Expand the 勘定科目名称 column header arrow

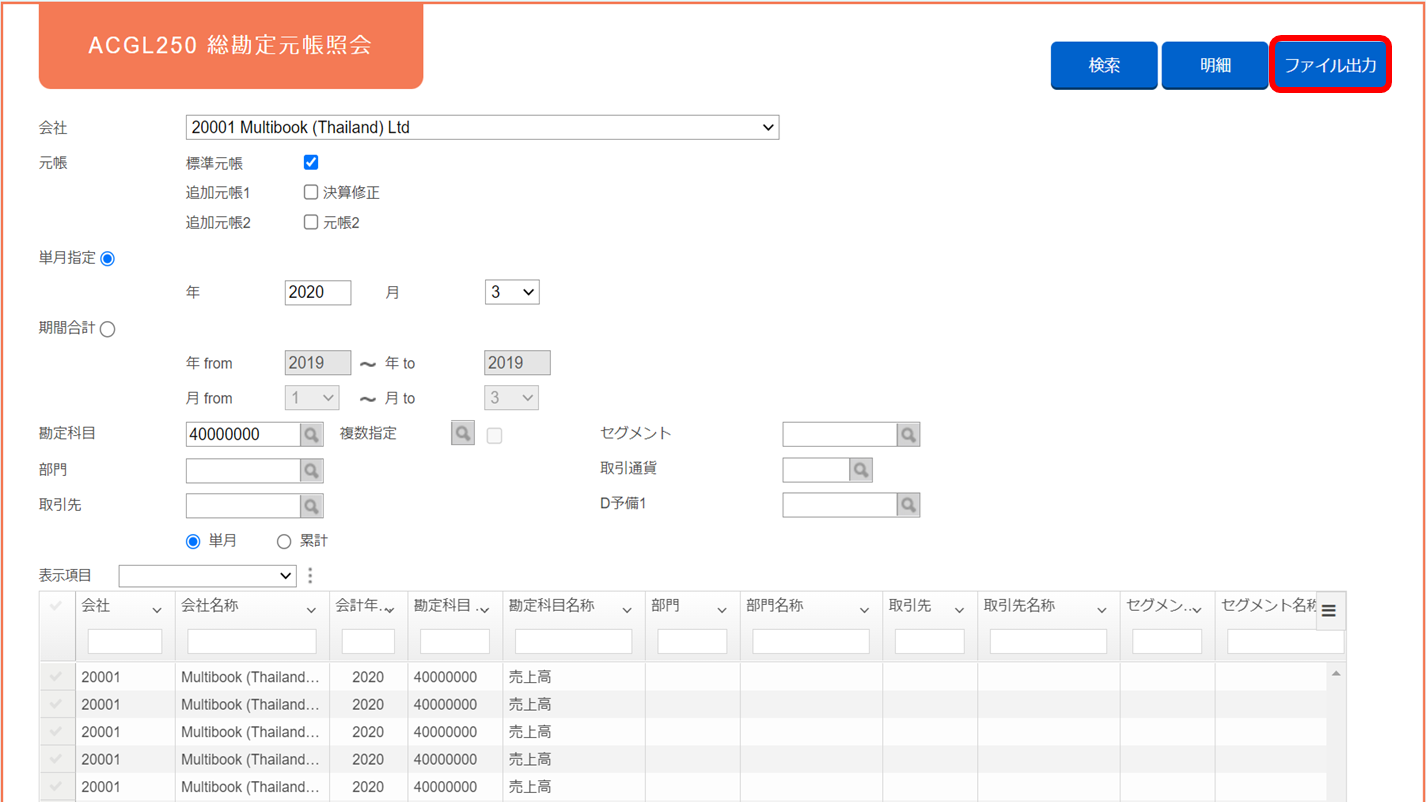[627, 610]
